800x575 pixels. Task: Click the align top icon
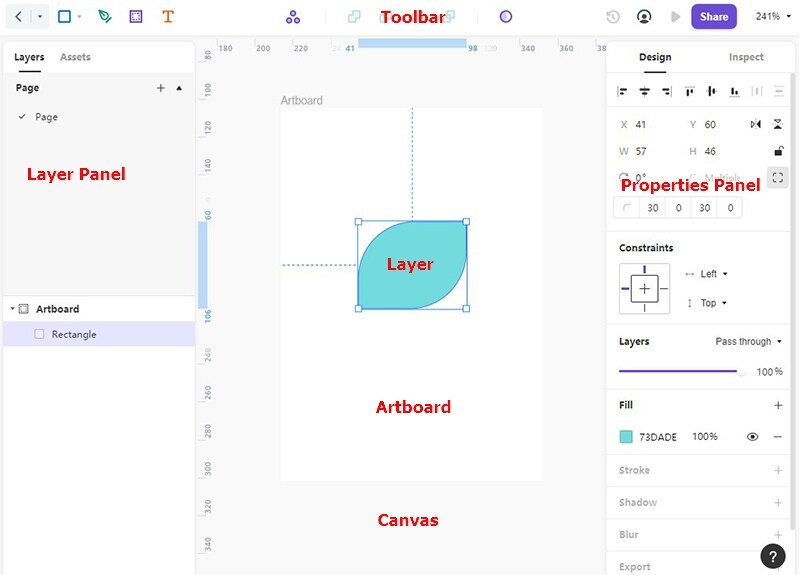tap(689, 91)
